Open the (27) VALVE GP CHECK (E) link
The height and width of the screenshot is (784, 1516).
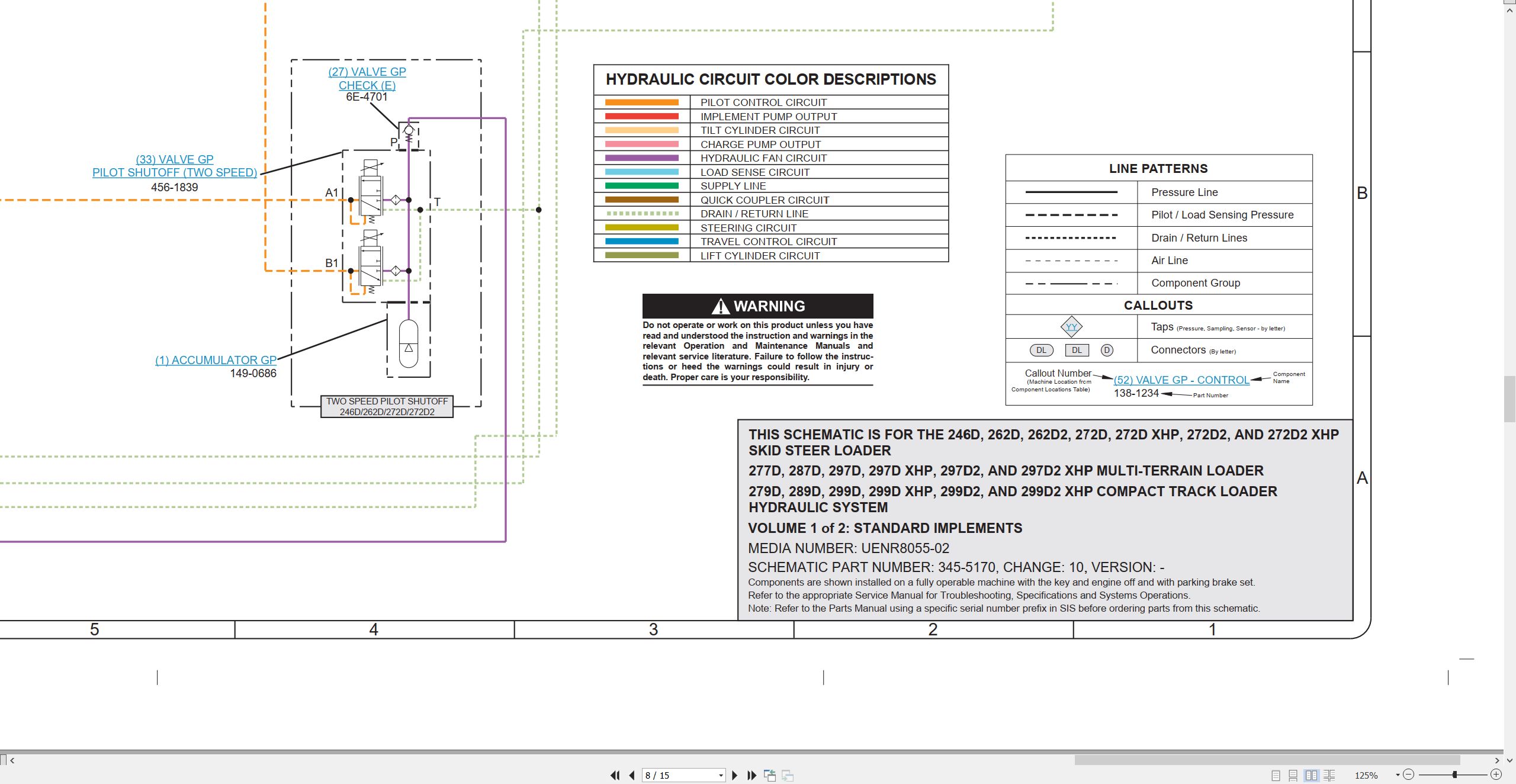pos(367,79)
